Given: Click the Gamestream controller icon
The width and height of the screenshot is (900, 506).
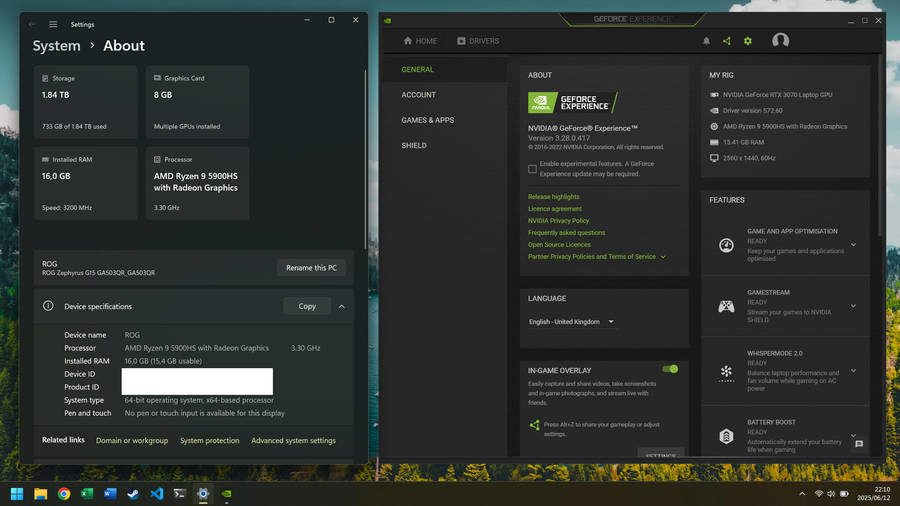Looking at the screenshot, I should [x=726, y=306].
